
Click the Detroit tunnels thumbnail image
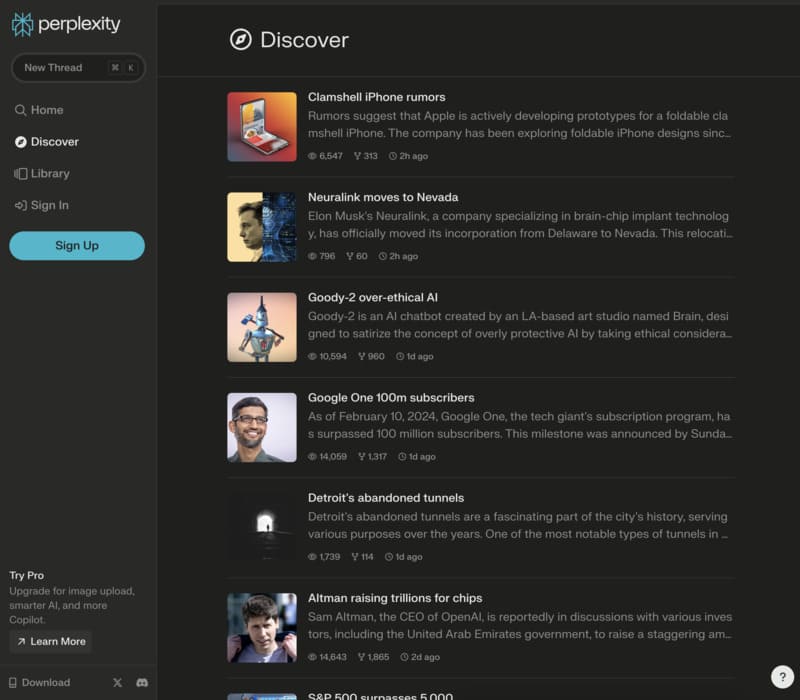click(262, 527)
